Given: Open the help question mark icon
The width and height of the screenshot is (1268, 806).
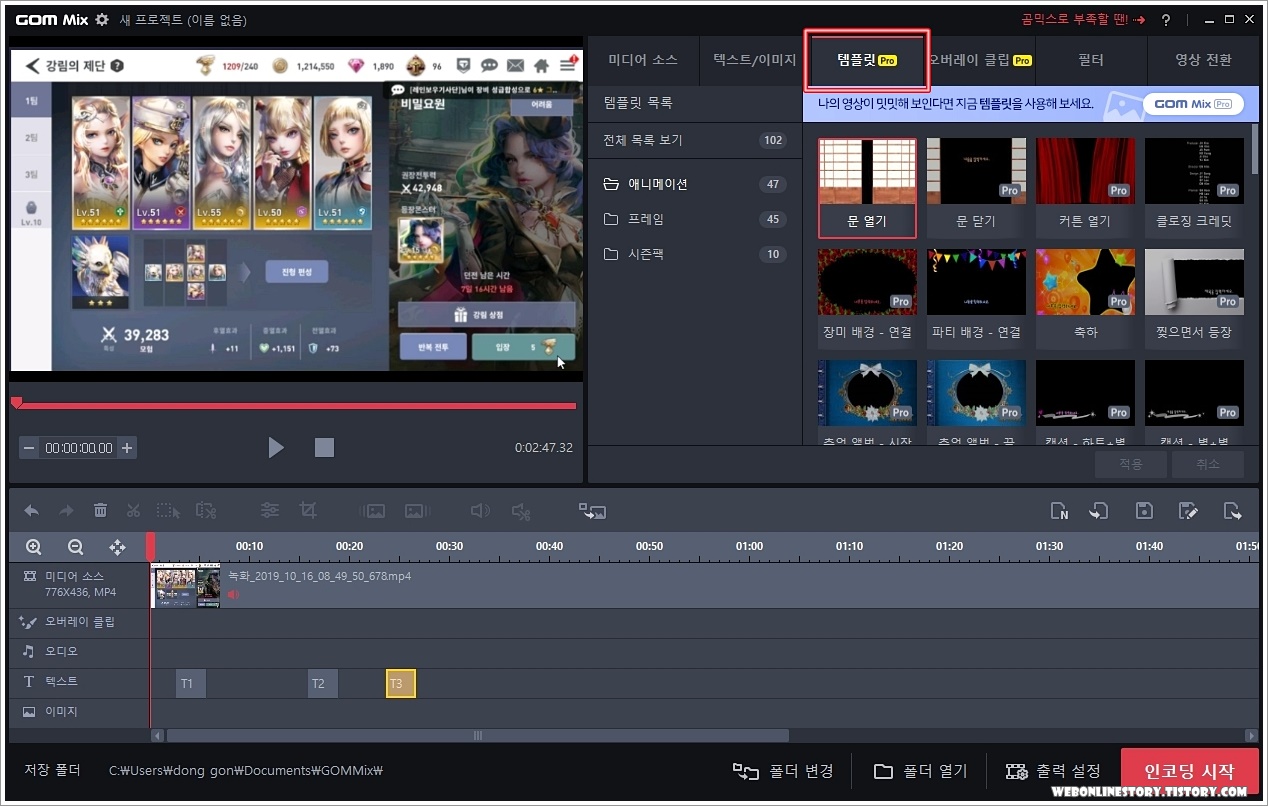Looking at the screenshot, I should [x=1166, y=20].
